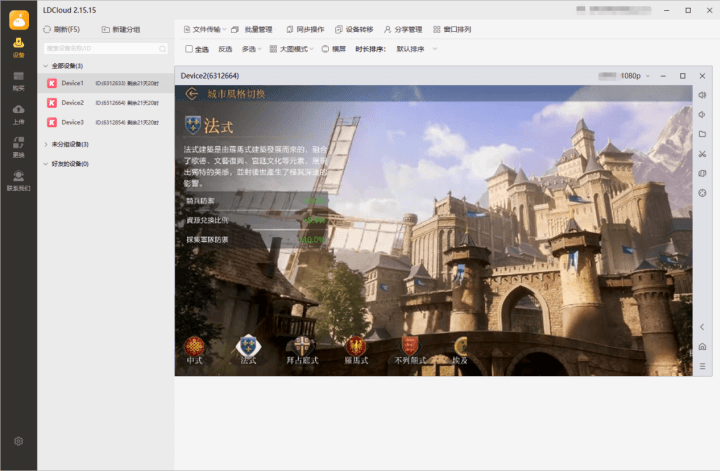Tap the Android back arrow in device toolbar
Screen dimensions: 720x471
pyautogui.click(x=702, y=327)
